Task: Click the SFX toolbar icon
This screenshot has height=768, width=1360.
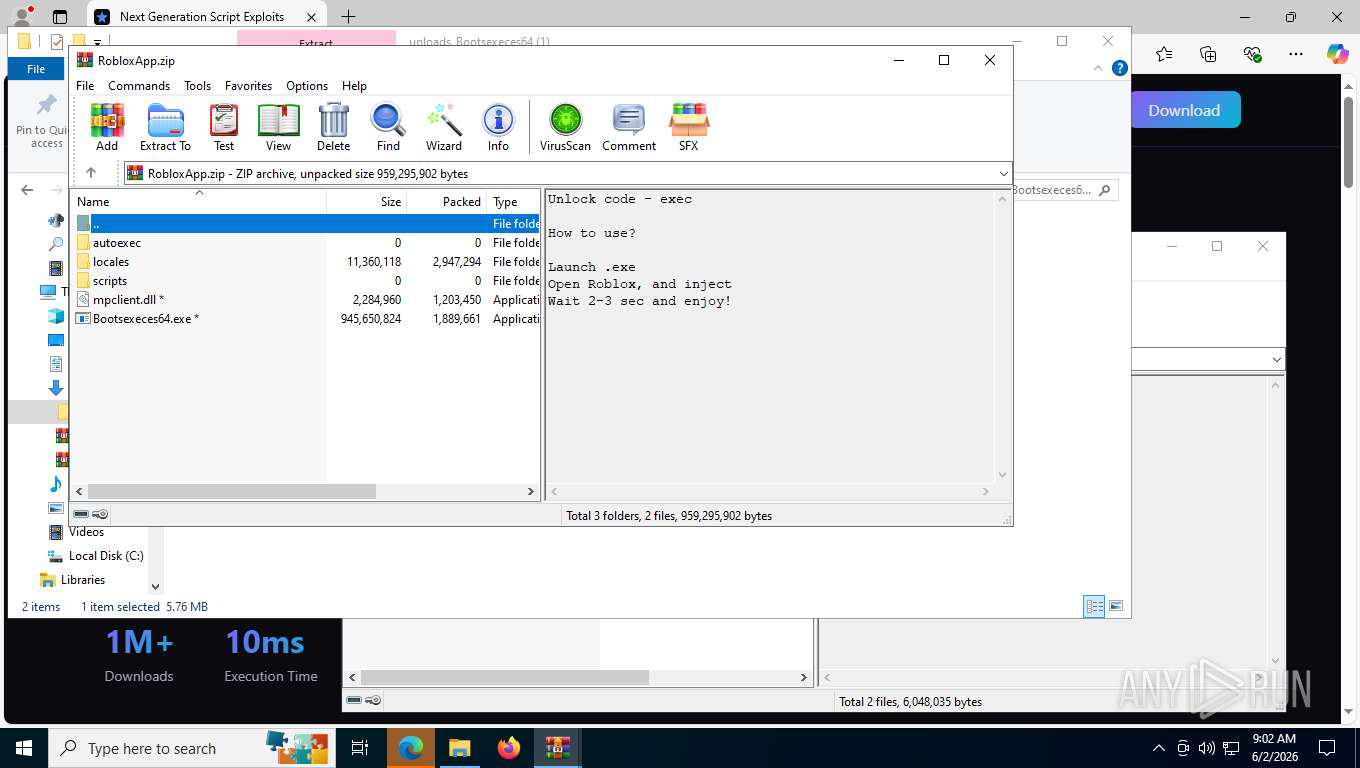Action: (x=688, y=127)
